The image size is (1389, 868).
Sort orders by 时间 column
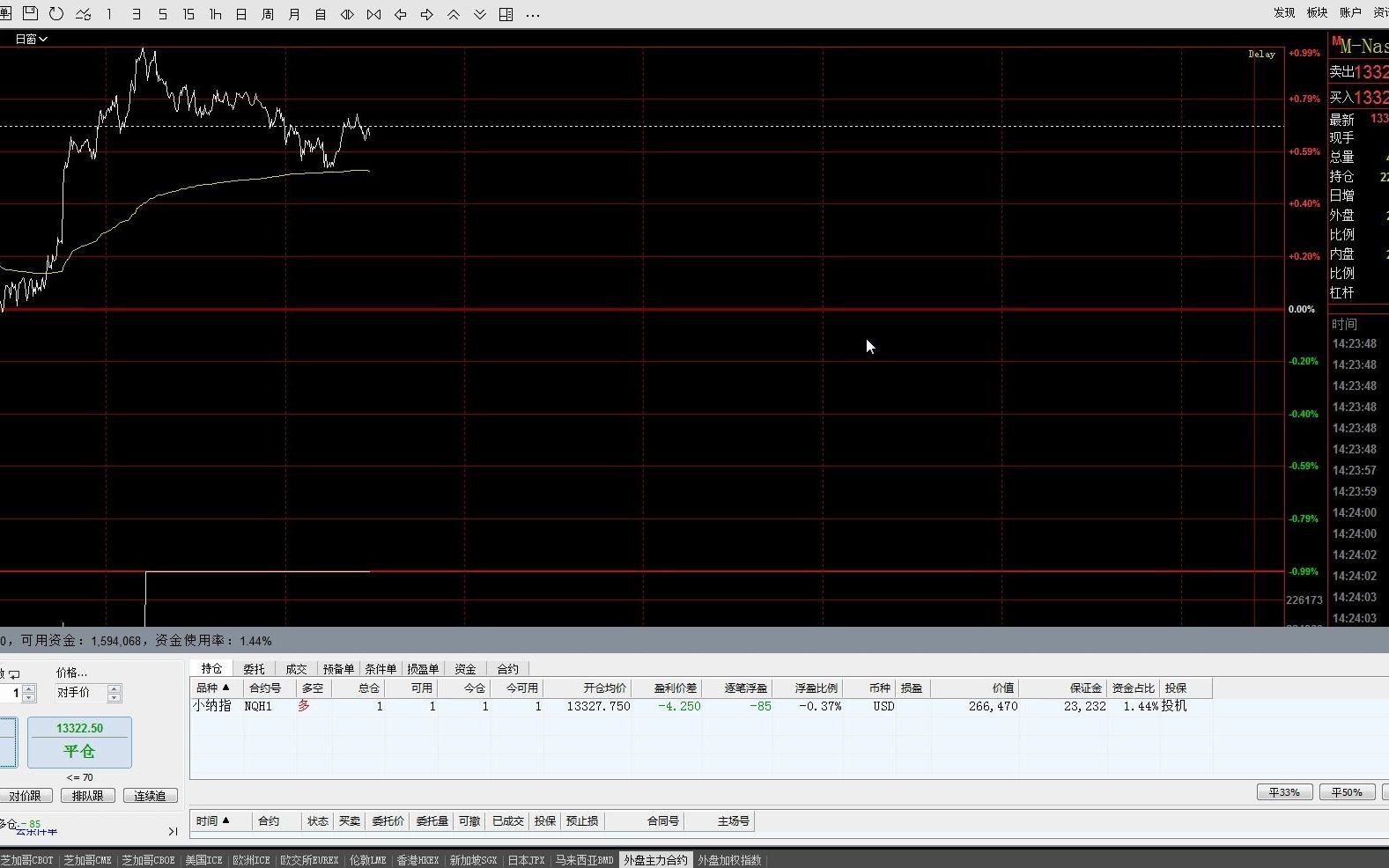click(x=220, y=820)
